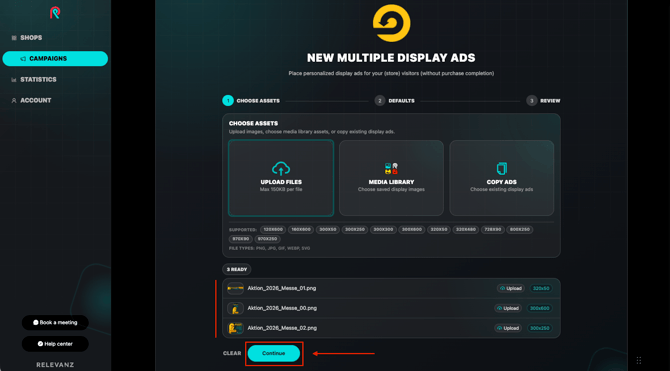Continue to the next step
Viewport: 670px width, 371px height.
point(274,353)
